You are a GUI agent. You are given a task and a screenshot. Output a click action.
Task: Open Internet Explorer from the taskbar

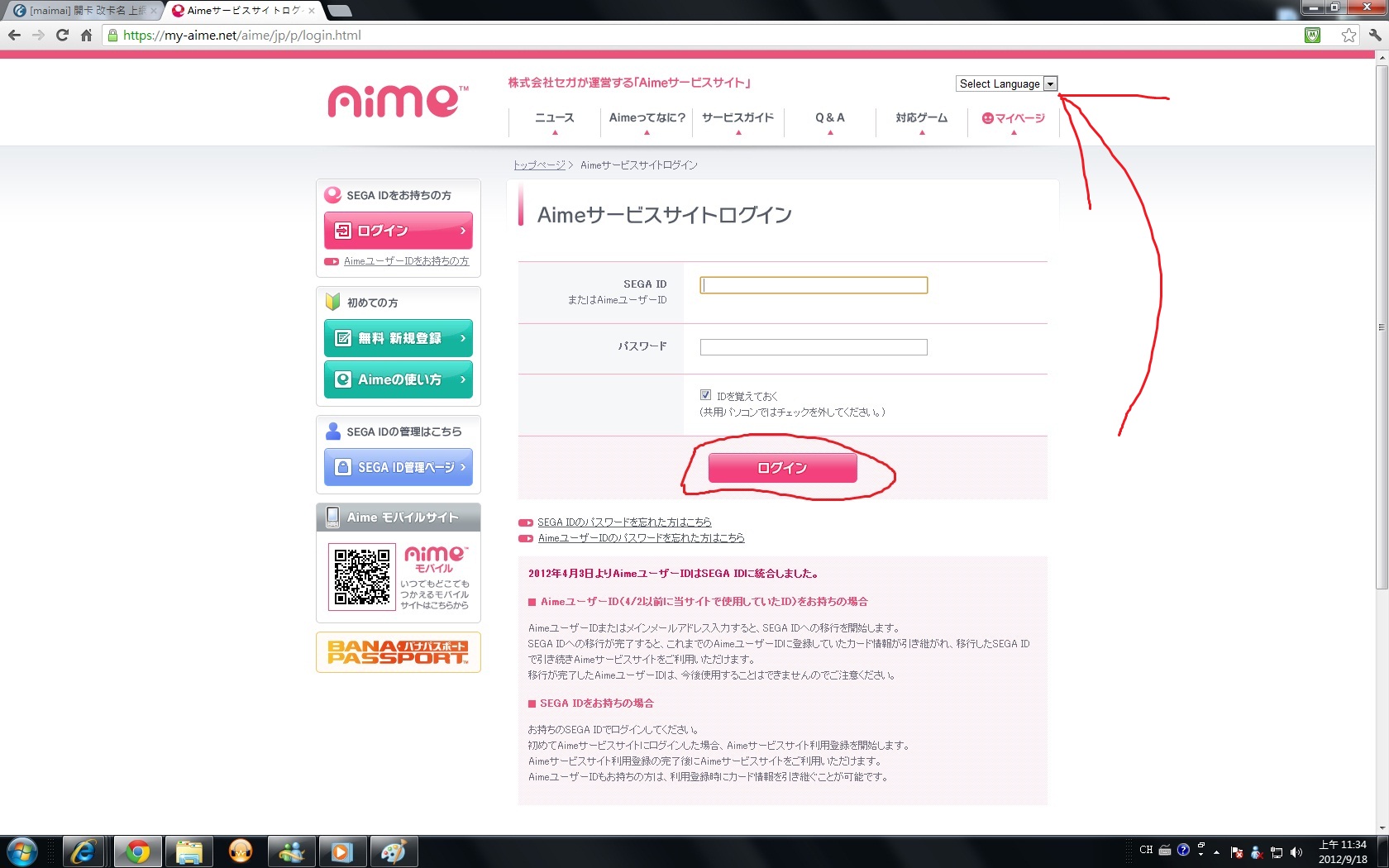[83, 851]
